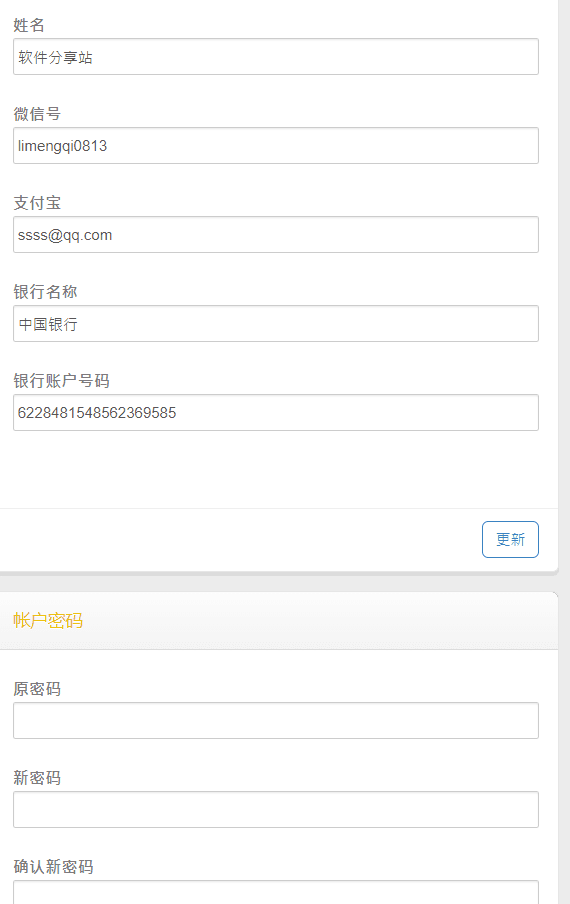Click the 姓名 label text
570x904 pixels.
[x=29, y=25]
